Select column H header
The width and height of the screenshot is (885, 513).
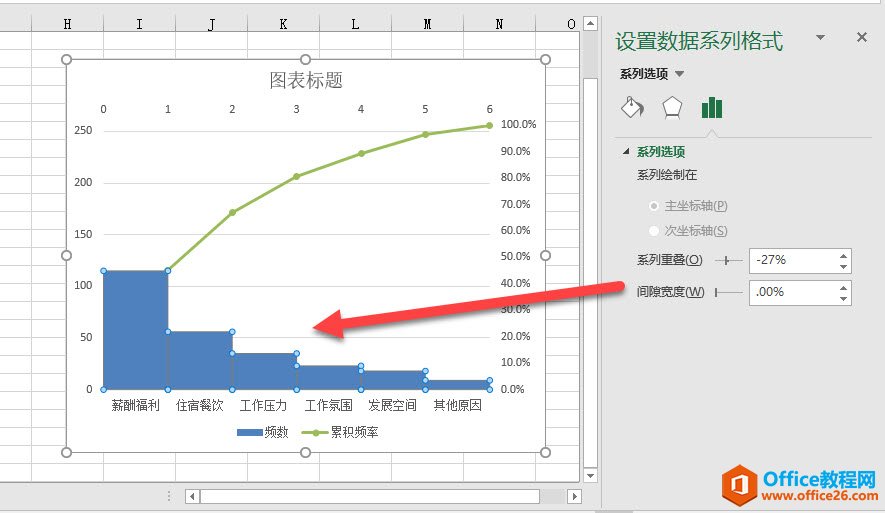click(x=67, y=24)
